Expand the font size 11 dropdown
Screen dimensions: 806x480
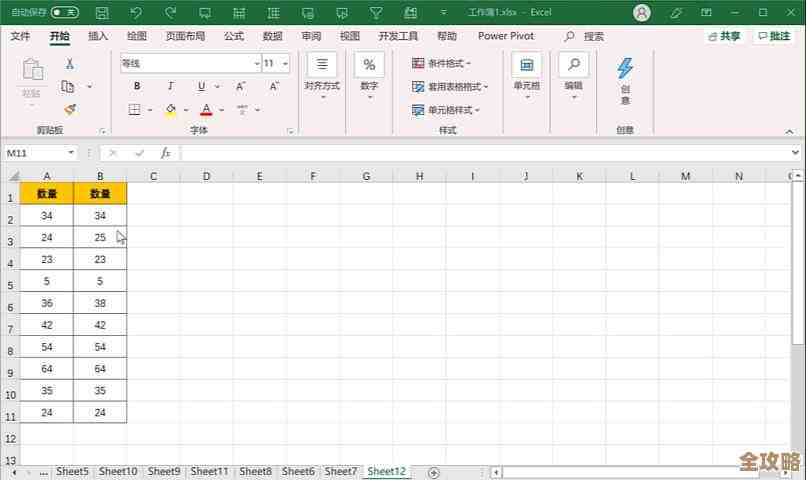(x=285, y=63)
